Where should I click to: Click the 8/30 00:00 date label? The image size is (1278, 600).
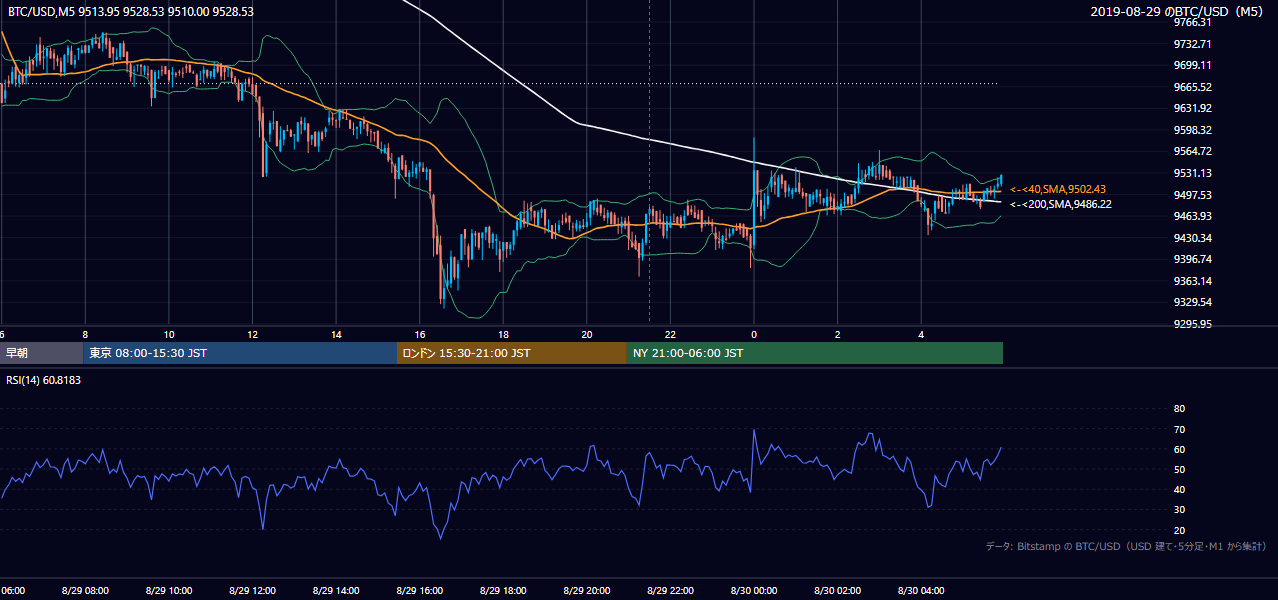753,590
